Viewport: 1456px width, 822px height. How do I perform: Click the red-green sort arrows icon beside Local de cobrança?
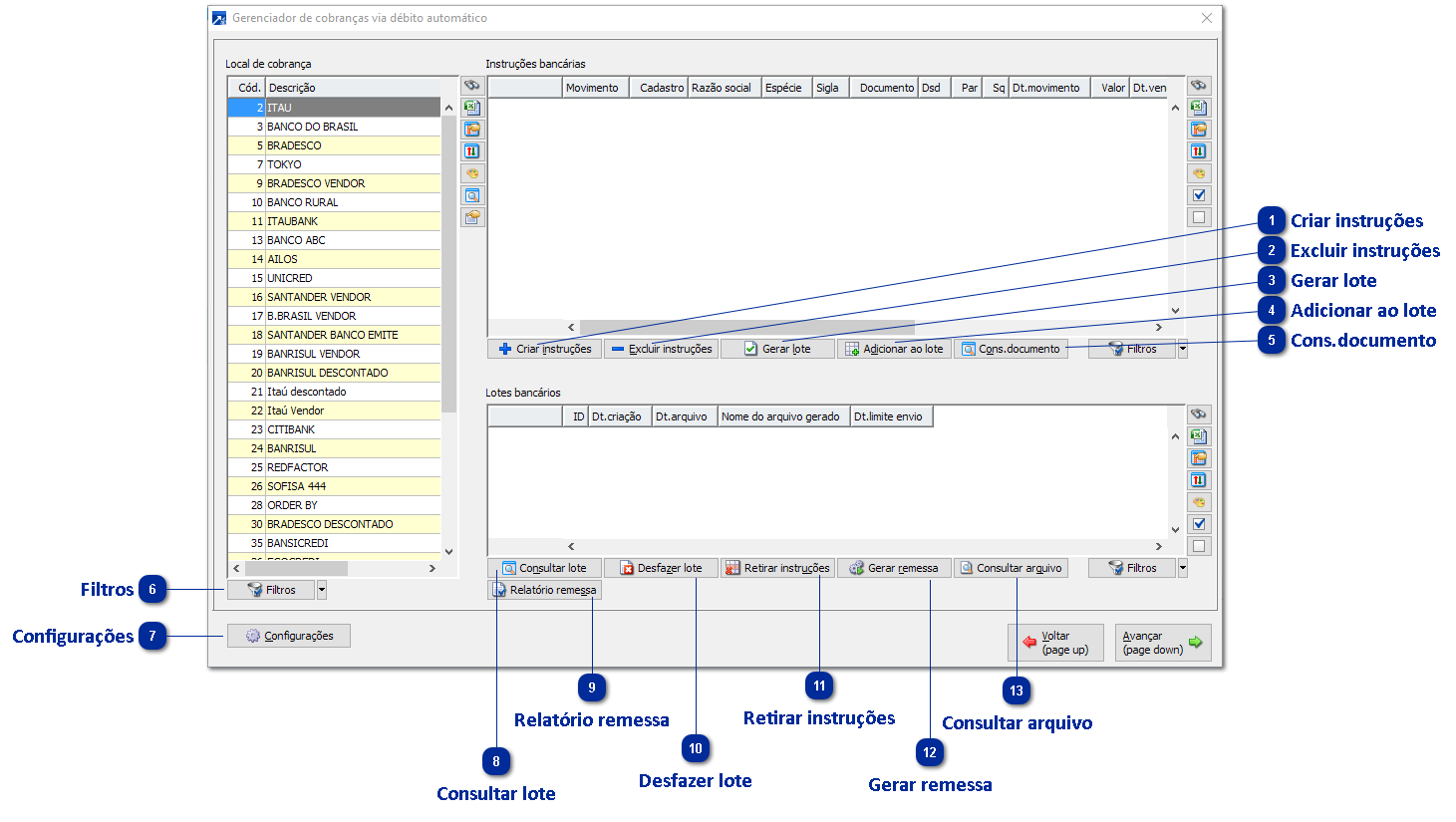472,151
